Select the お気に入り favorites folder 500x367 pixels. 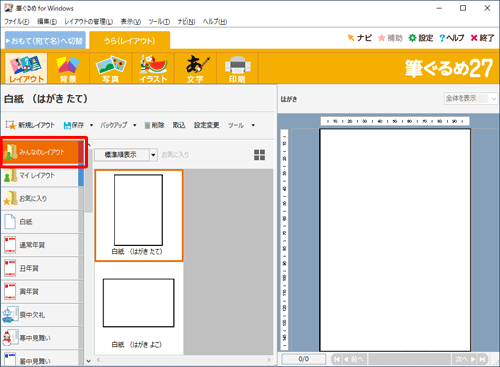(42, 199)
